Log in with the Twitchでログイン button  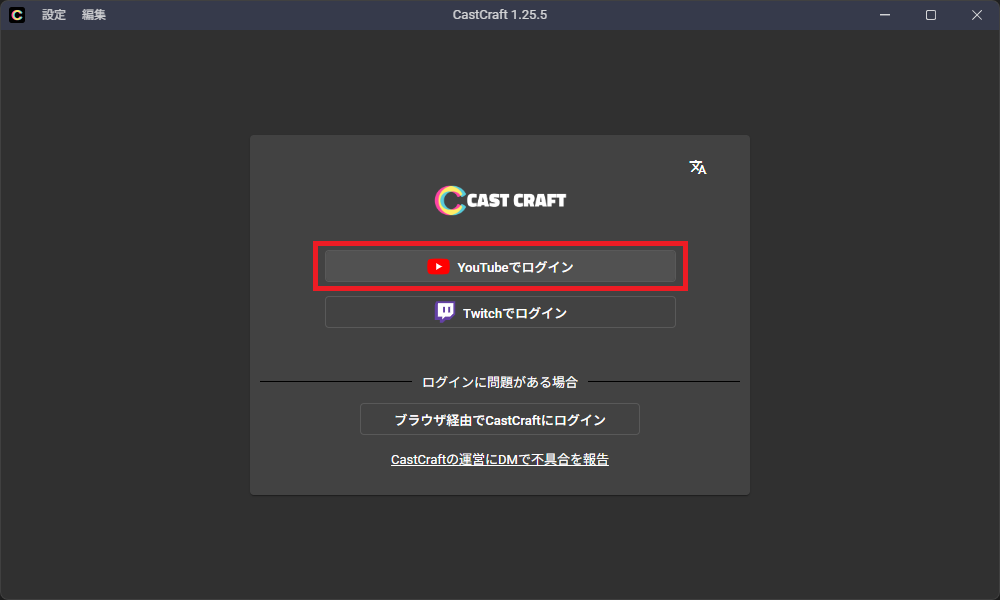click(x=500, y=312)
